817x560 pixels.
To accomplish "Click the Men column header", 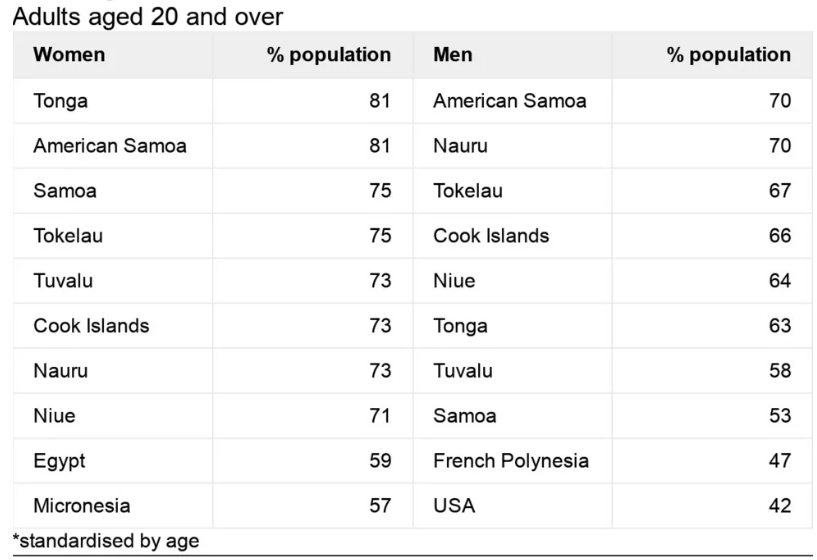I will click(x=453, y=55).
